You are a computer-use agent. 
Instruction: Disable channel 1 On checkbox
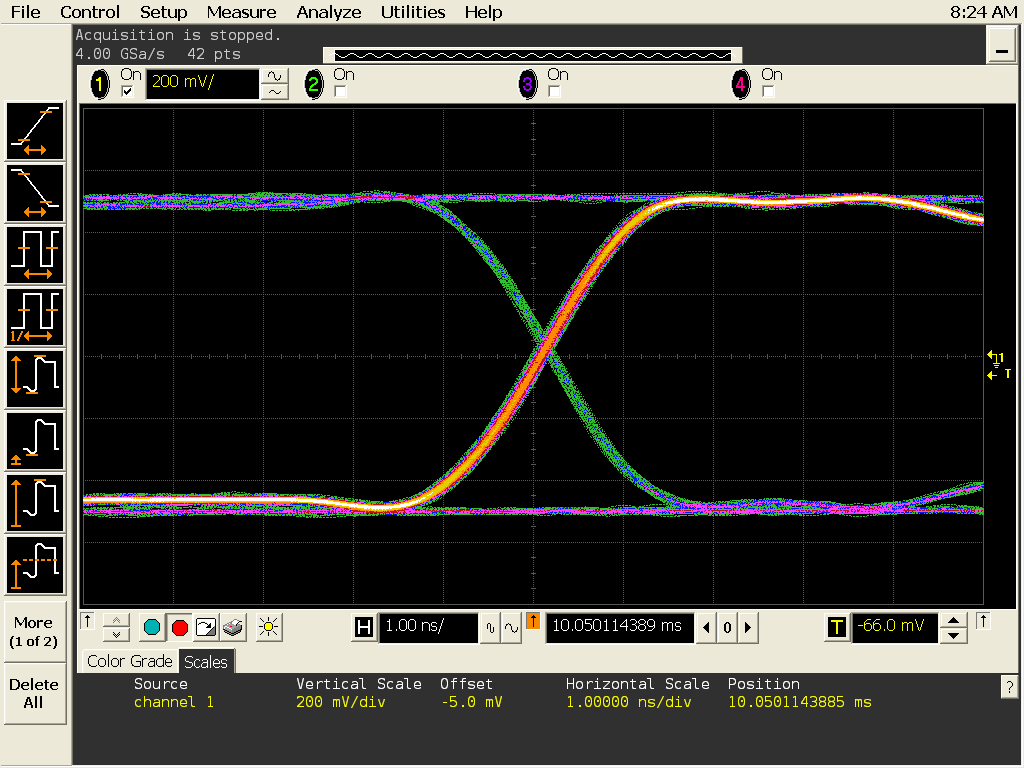(x=127, y=91)
